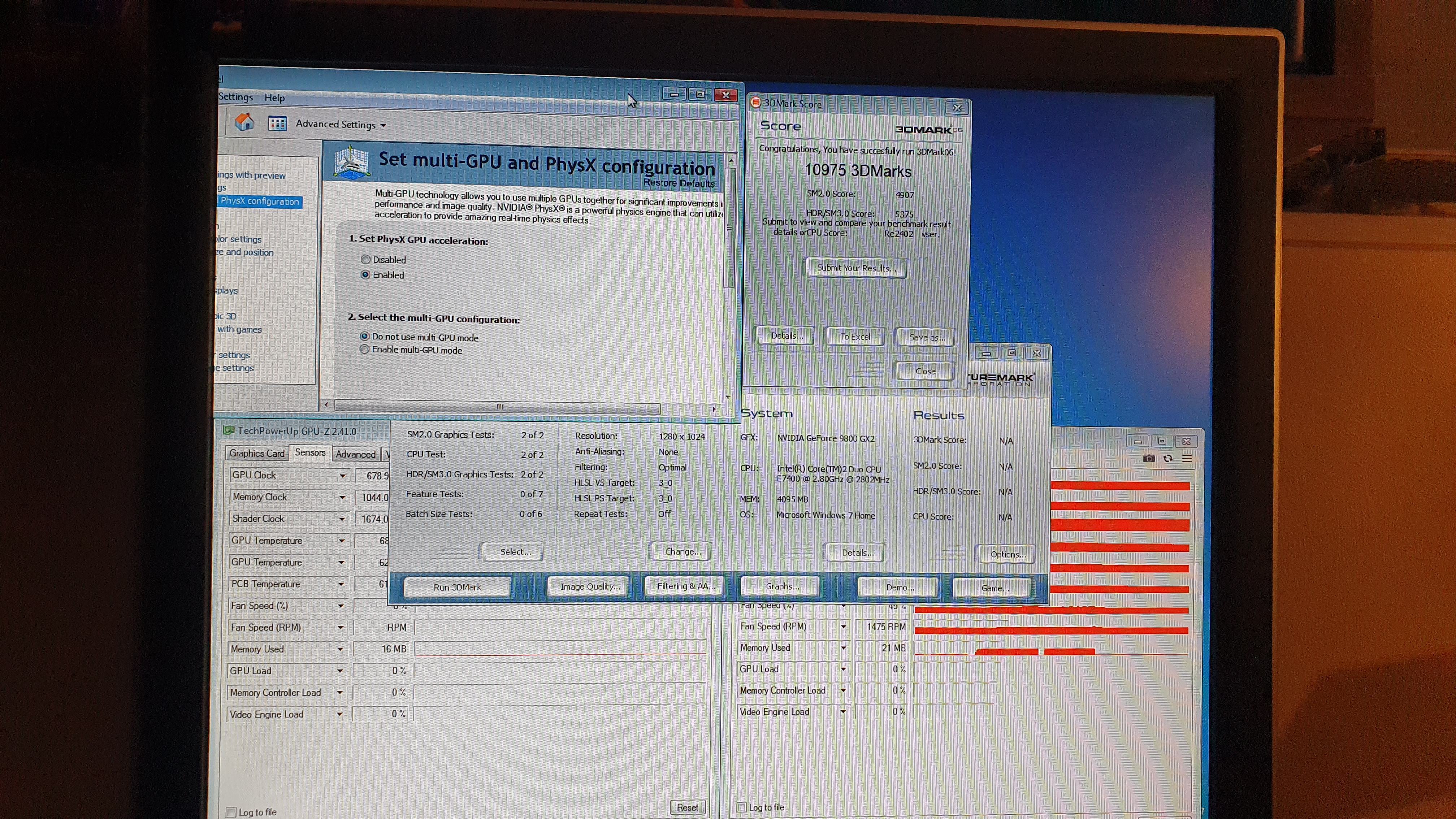Click Reset button in left GPU-Z

tap(687, 807)
